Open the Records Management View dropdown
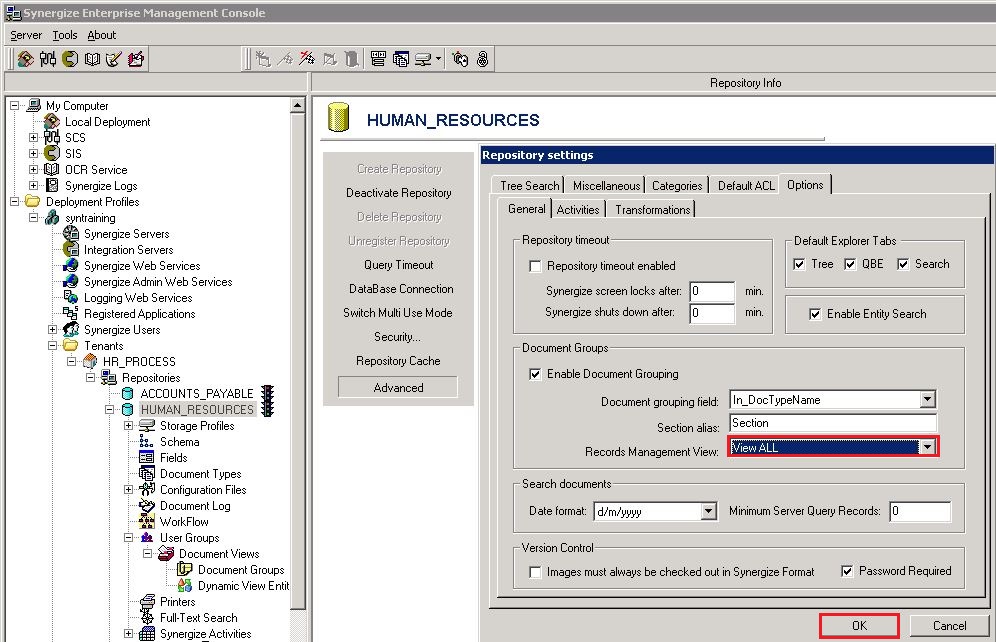The width and height of the screenshot is (996, 642). (x=927, y=447)
